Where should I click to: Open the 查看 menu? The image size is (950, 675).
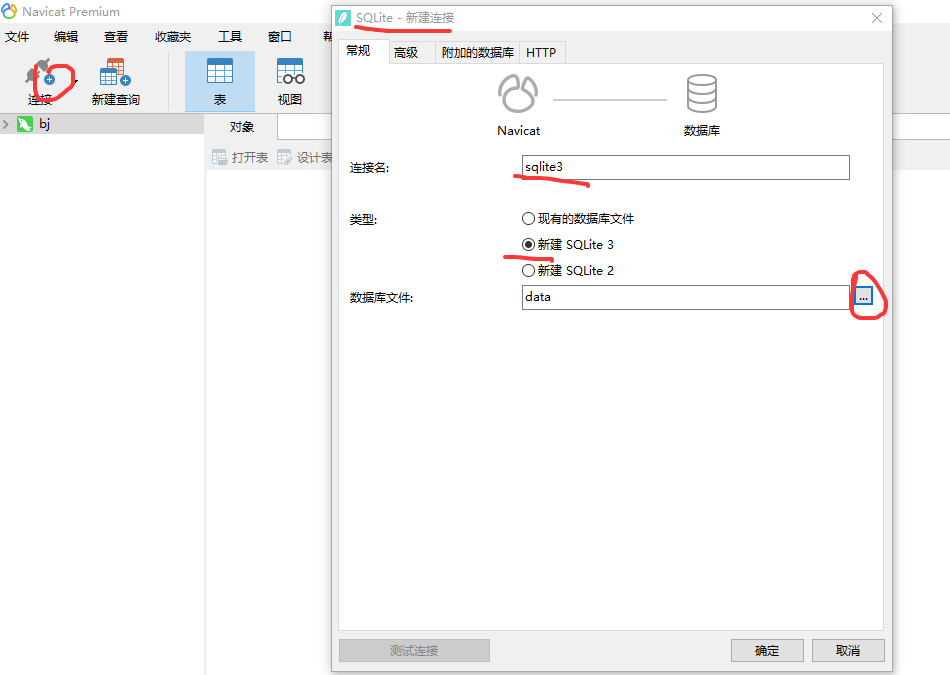[x=116, y=36]
